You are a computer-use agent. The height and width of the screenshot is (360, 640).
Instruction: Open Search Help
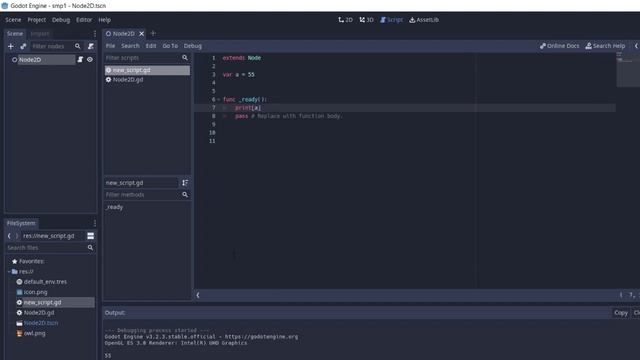[605, 46]
